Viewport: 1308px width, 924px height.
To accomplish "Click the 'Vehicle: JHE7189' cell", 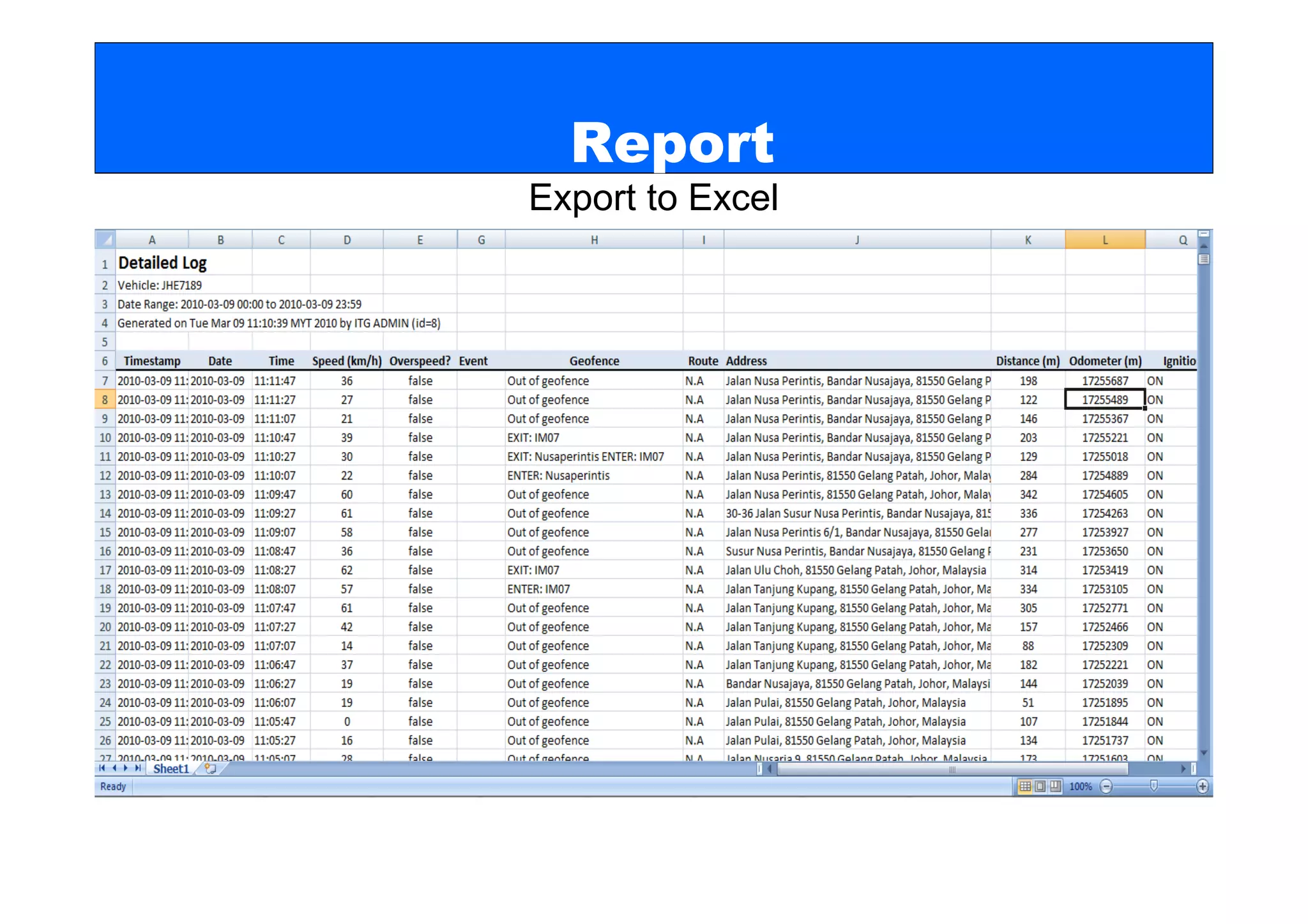I will [x=160, y=285].
